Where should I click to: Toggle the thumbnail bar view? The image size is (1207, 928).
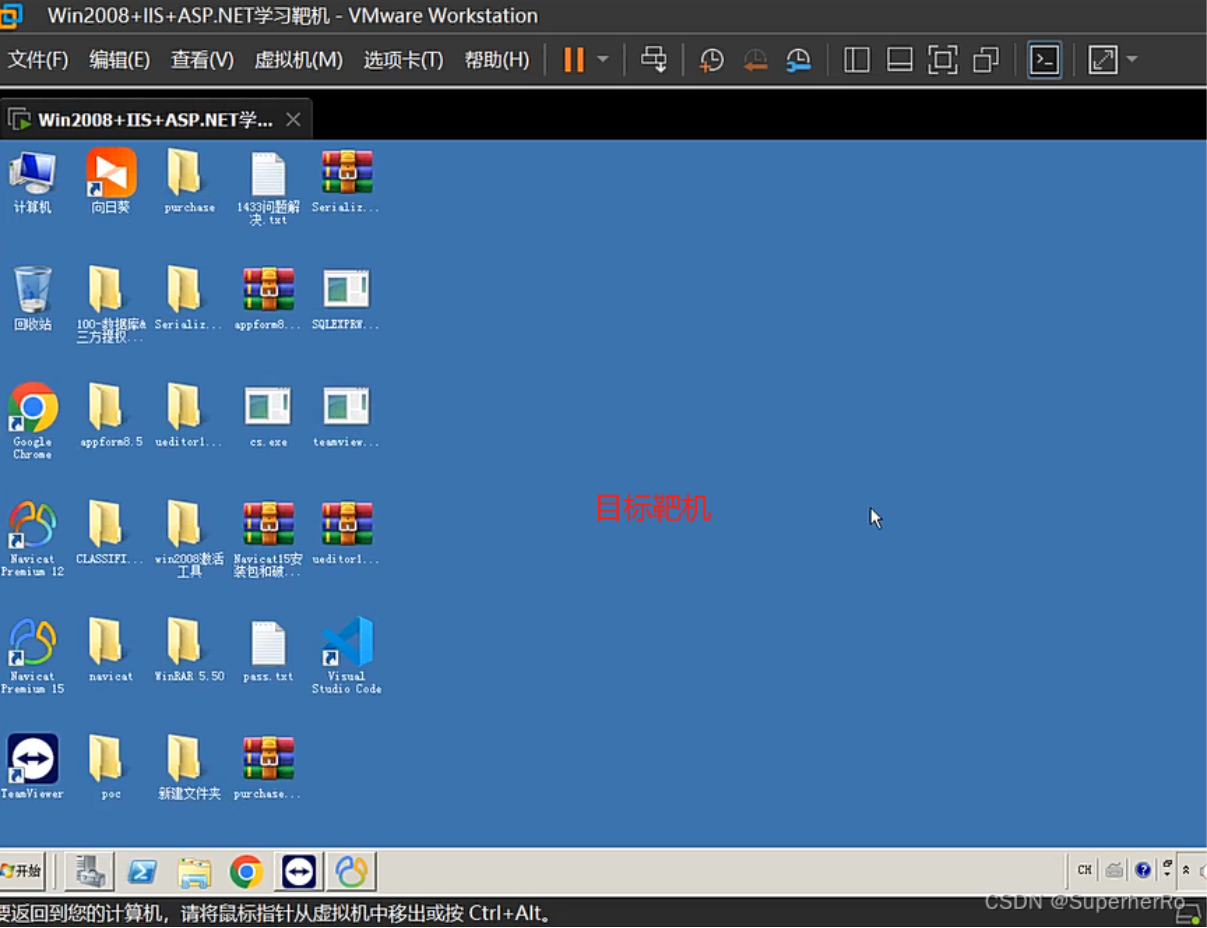click(900, 60)
